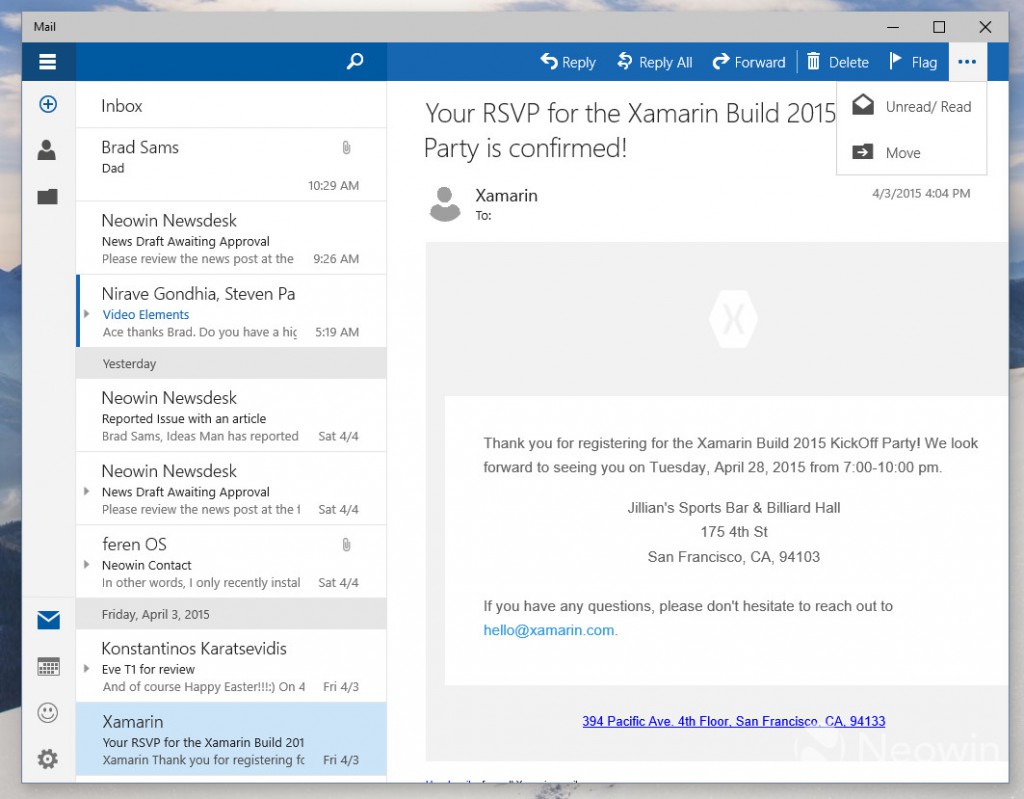Choose Move from the overflow menu
The height and width of the screenshot is (799, 1024).
click(912, 153)
